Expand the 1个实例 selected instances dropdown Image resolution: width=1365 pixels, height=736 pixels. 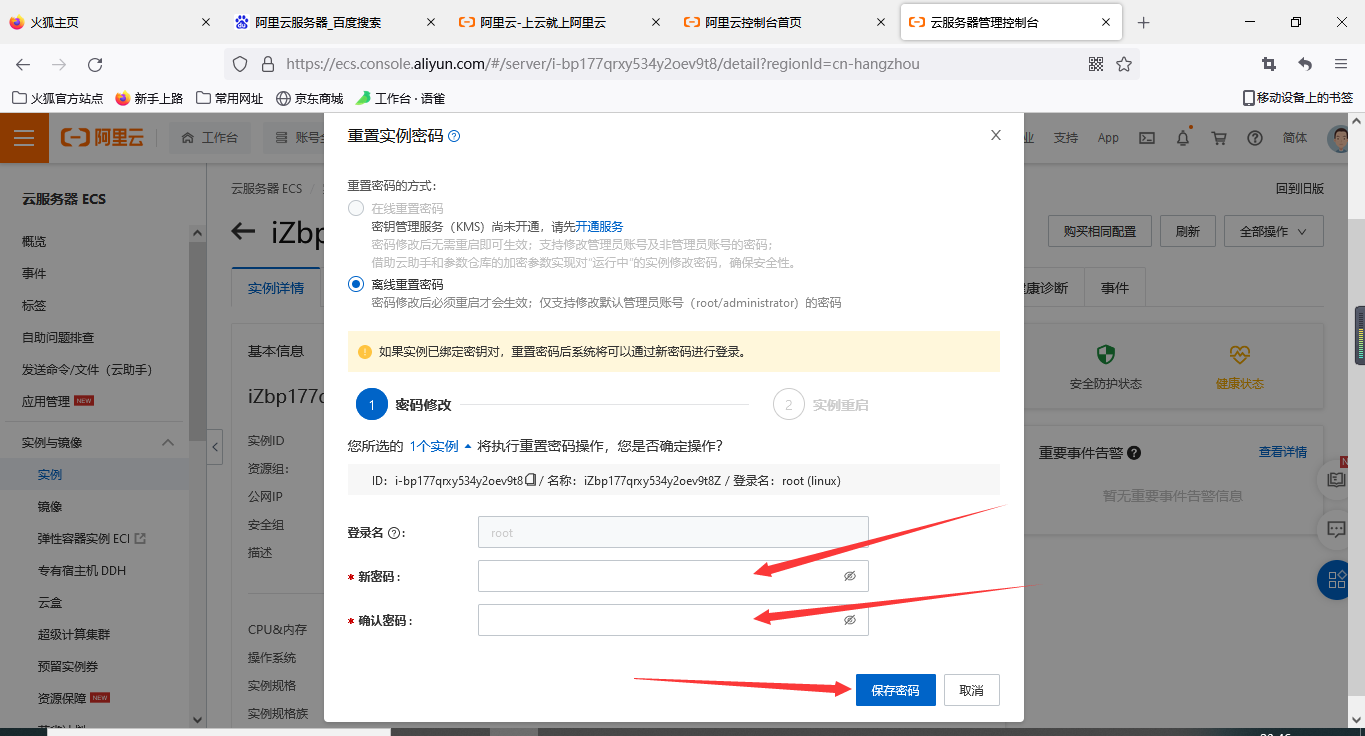pos(440,446)
